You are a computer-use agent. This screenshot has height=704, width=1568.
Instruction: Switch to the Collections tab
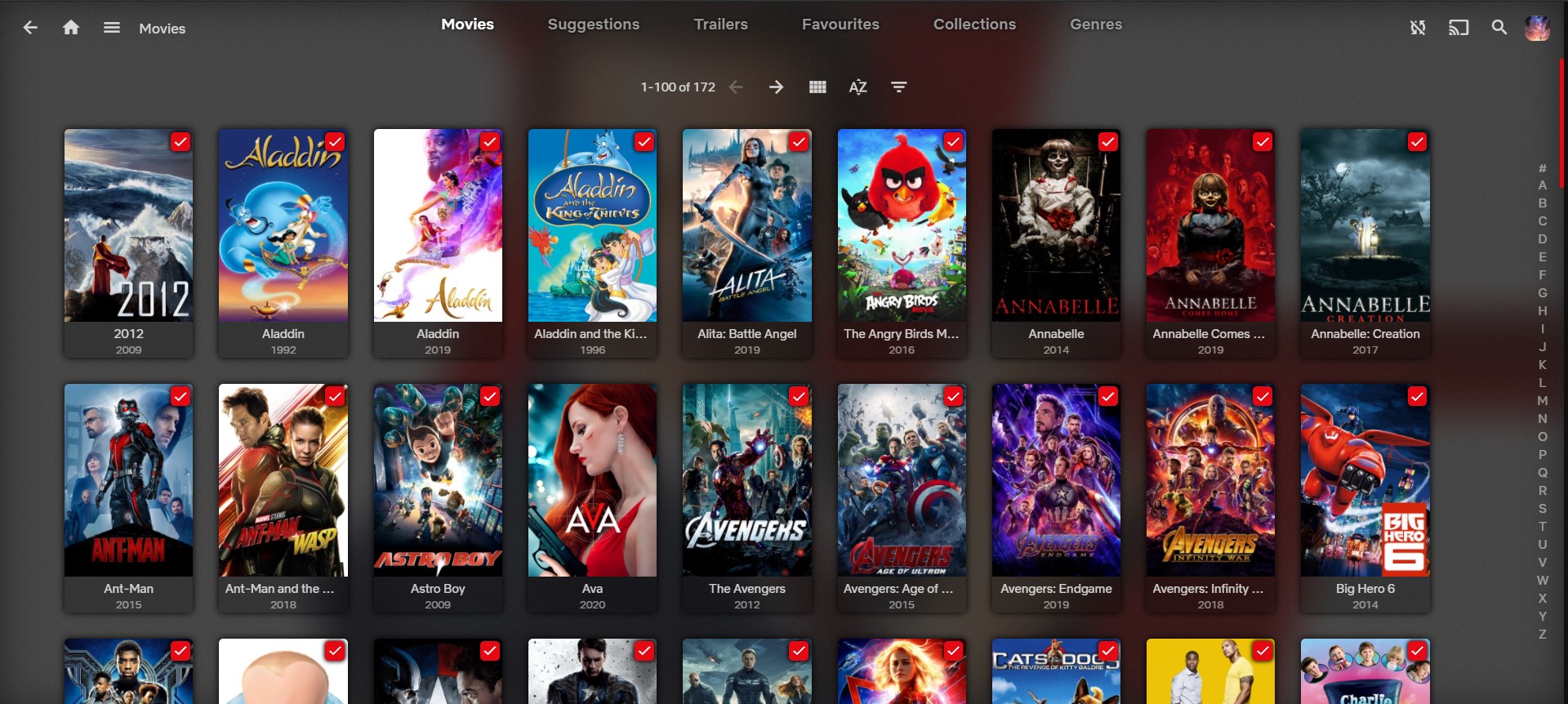point(974,25)
